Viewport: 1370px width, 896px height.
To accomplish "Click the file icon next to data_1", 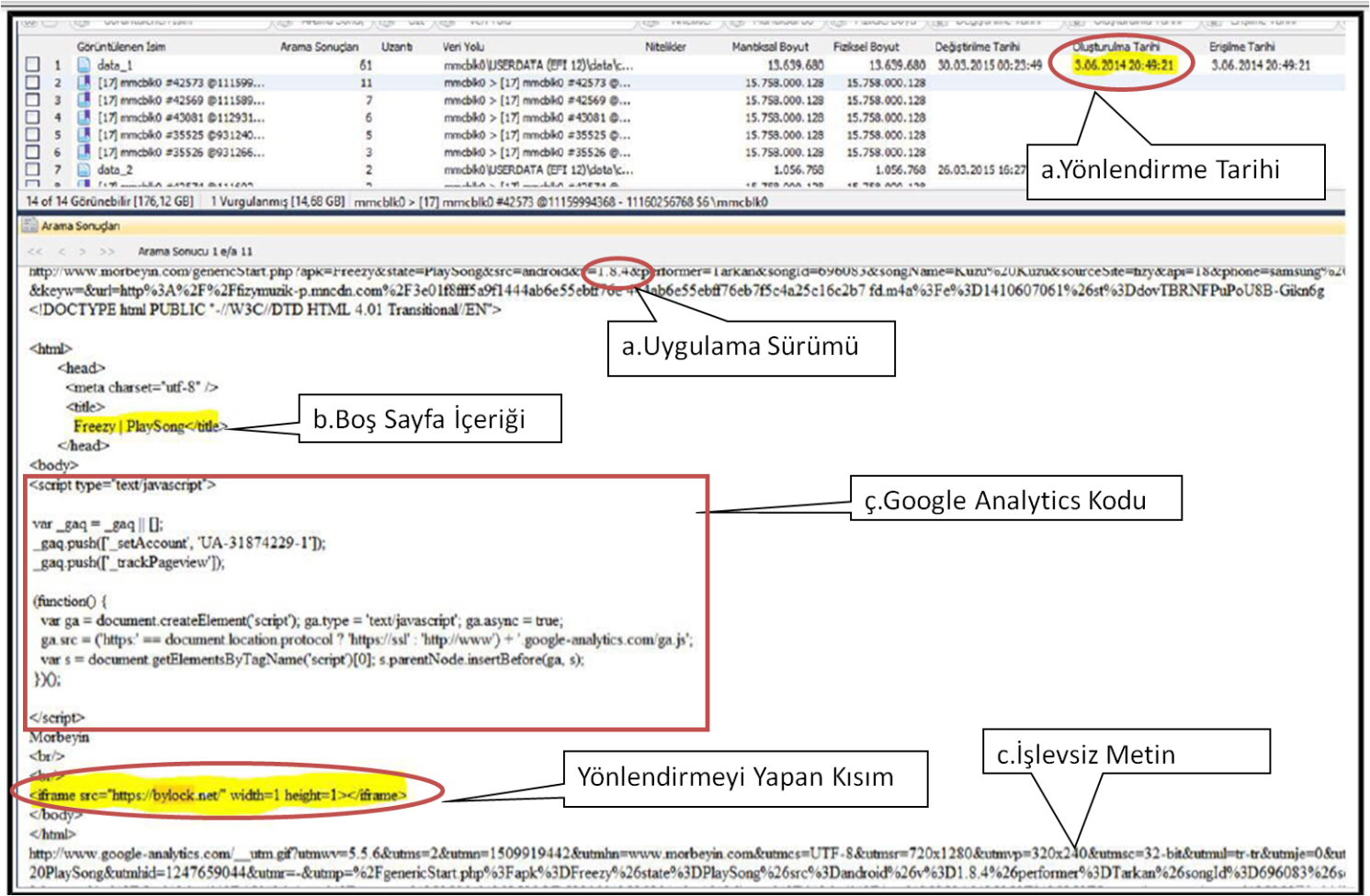I will (84, 65).
